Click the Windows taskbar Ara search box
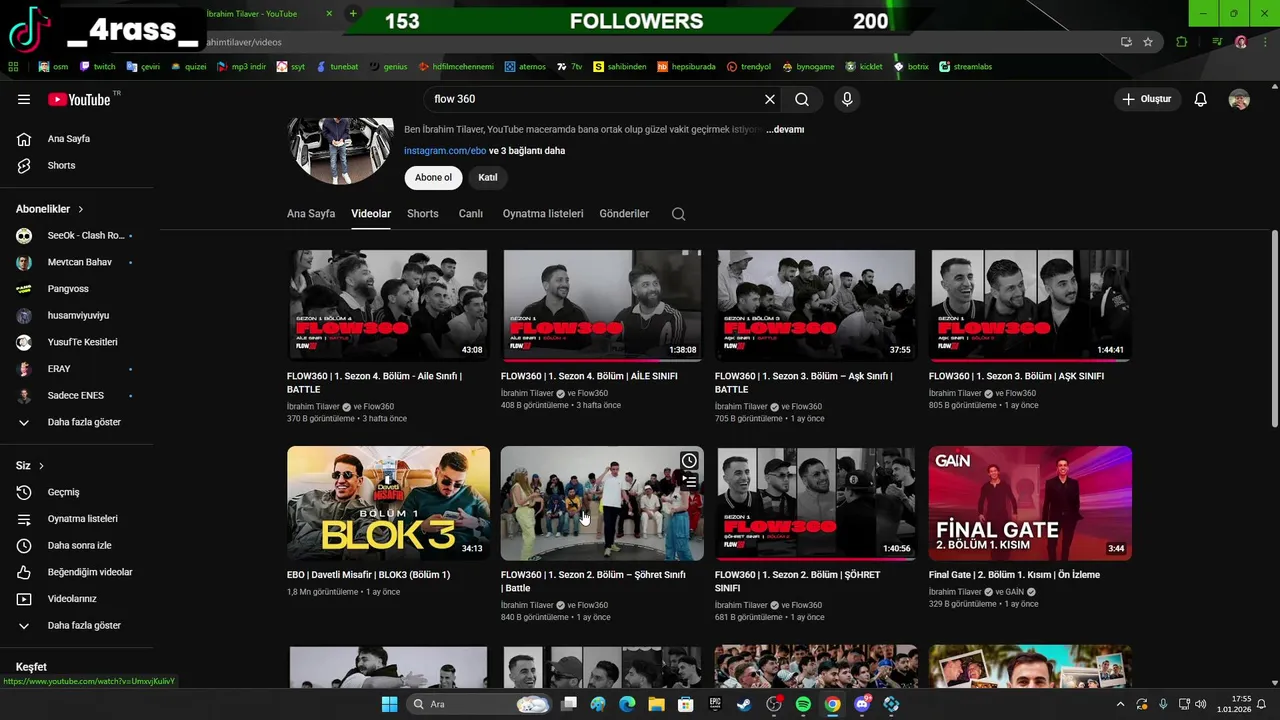 click(480, 704)
